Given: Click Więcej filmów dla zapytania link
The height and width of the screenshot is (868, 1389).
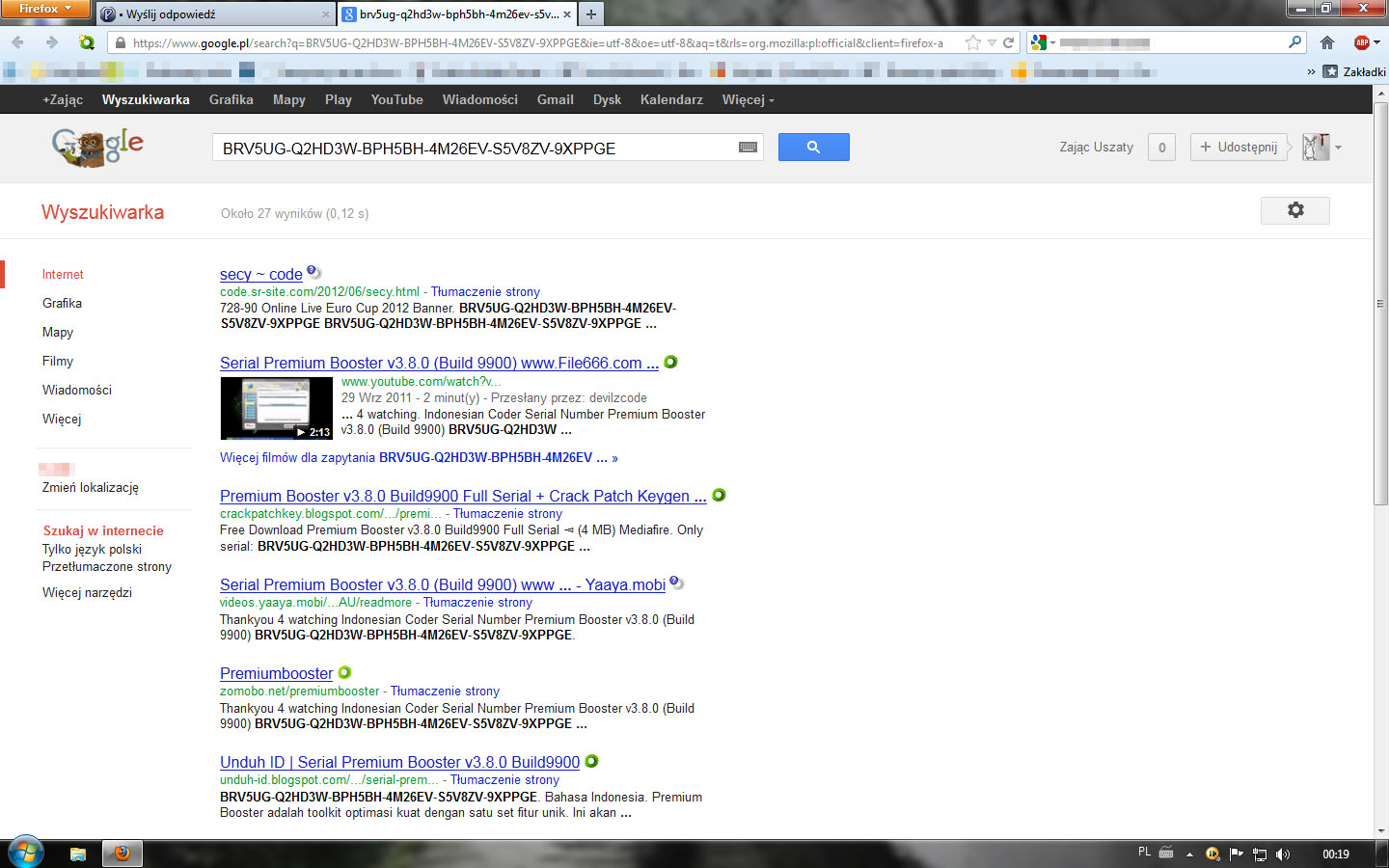Looking at the screenshot, I should (419, 457).
